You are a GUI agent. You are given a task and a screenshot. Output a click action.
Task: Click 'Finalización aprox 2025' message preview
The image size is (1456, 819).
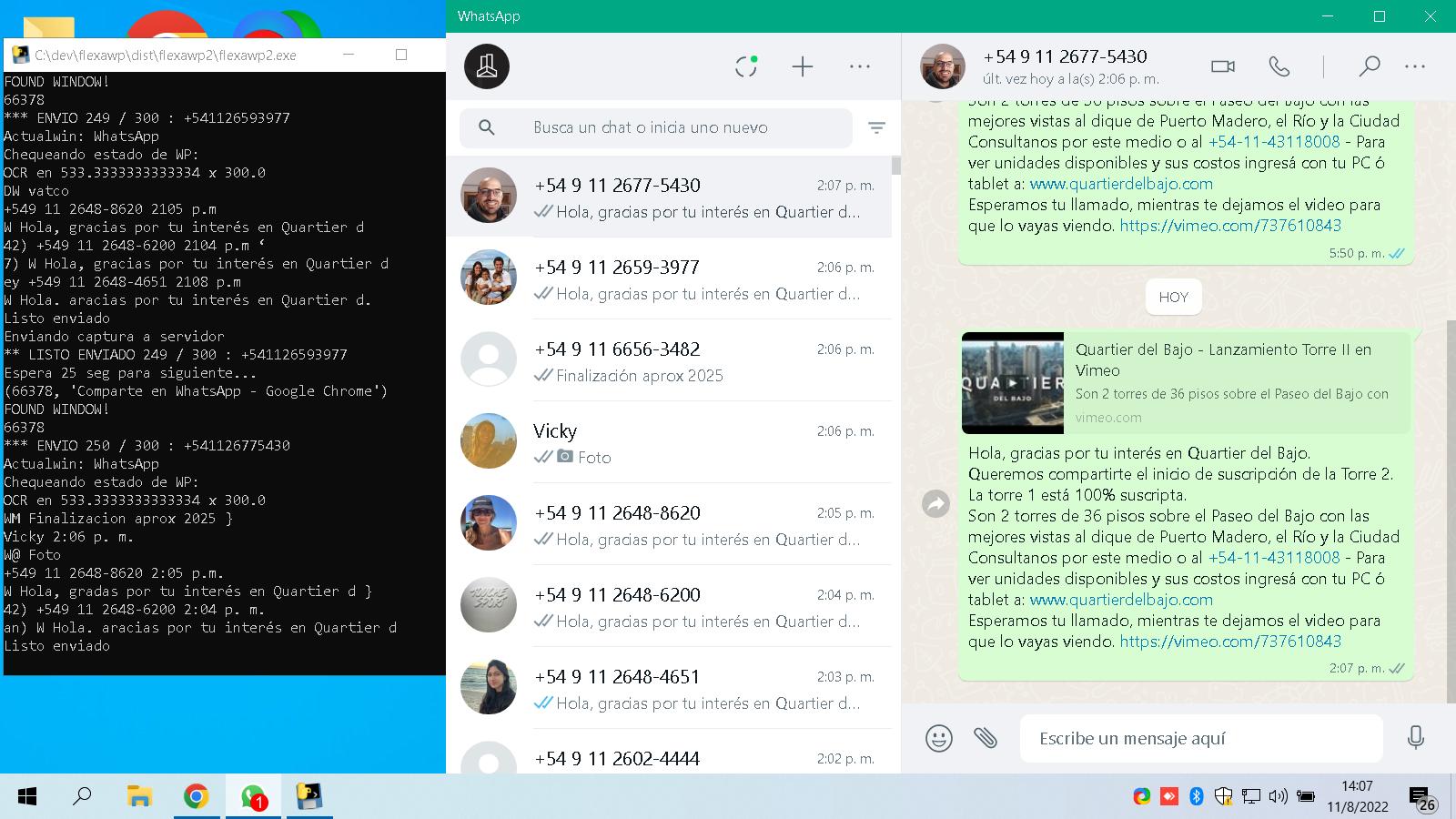(640, 376)
